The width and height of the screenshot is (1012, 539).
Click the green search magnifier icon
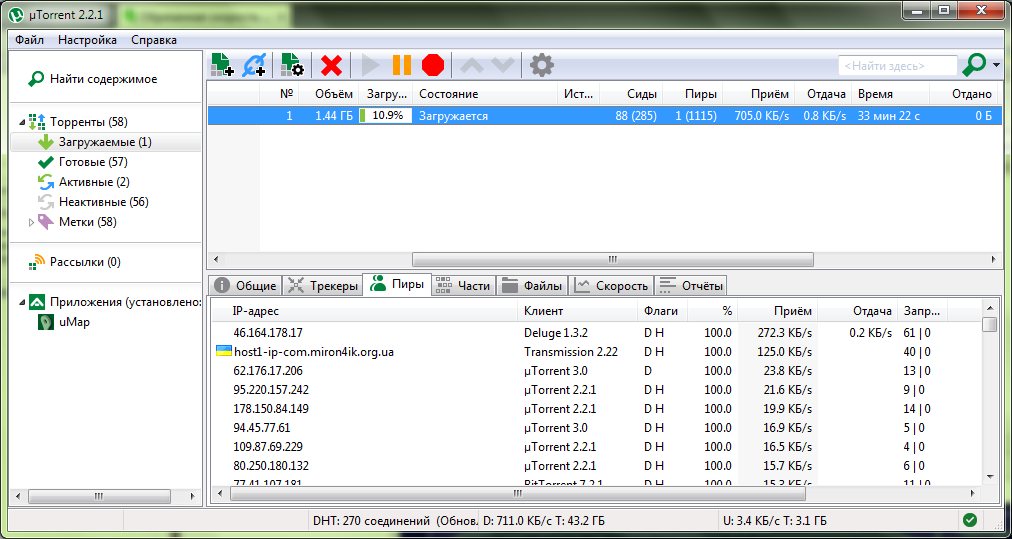974,65
